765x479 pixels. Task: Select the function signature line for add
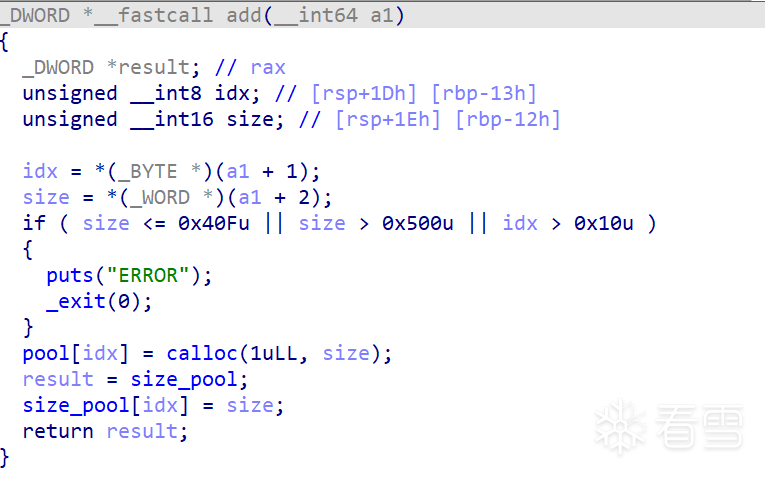coord(202,16)
